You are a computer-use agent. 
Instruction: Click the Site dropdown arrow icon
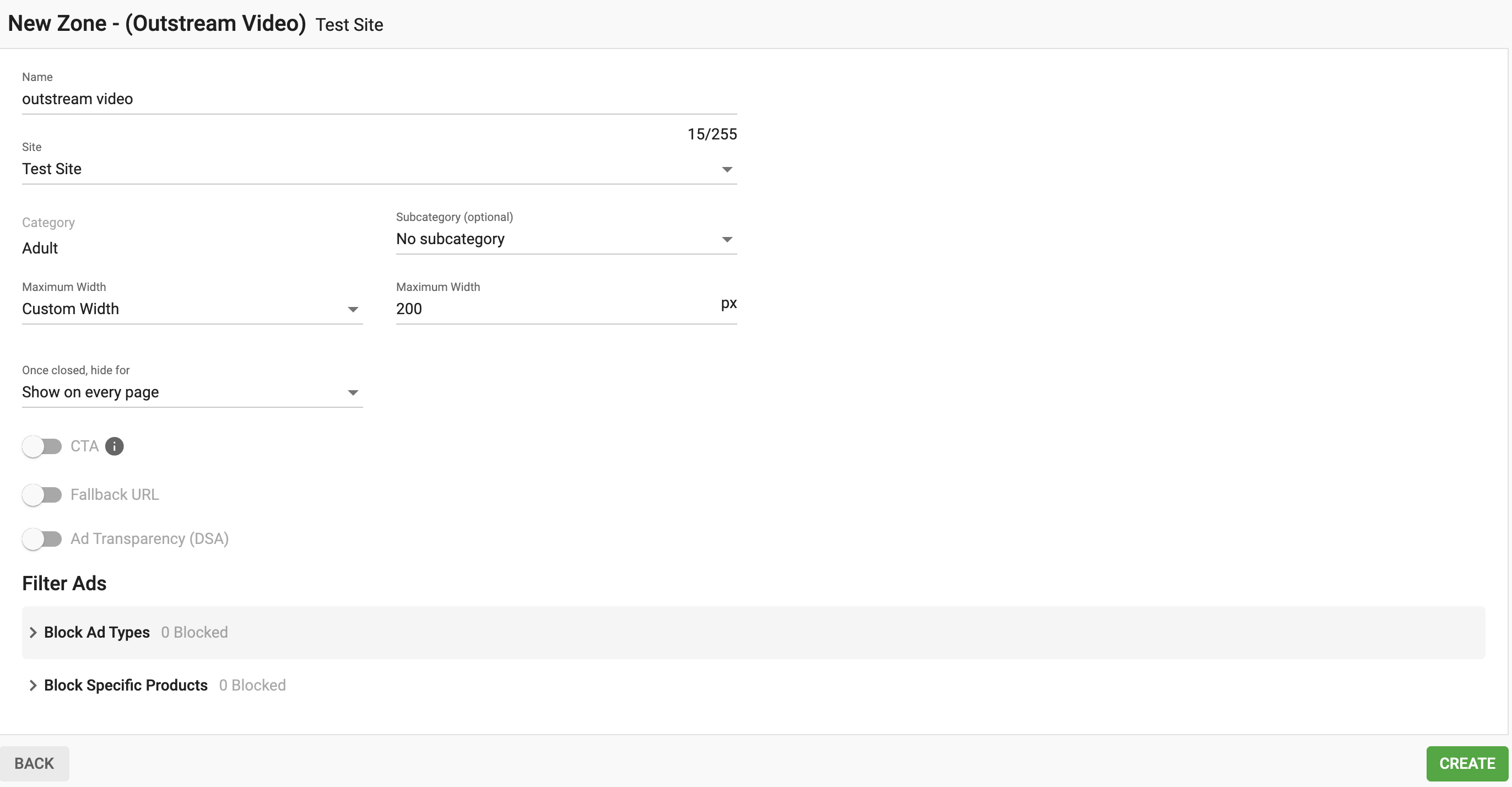coord(727,170)
